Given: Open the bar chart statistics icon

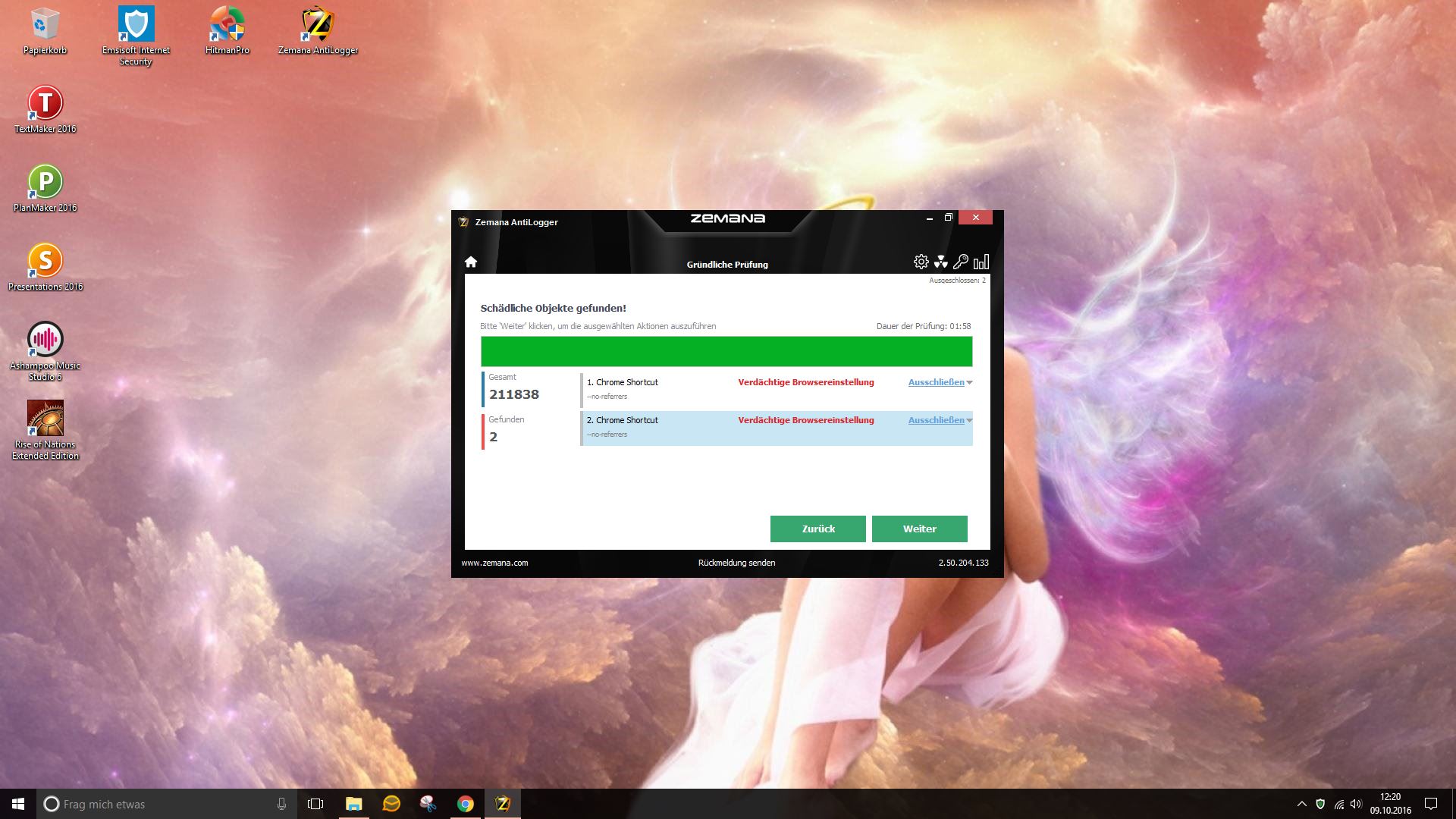Looking at the screenshot, I should [x=981, y=262].
